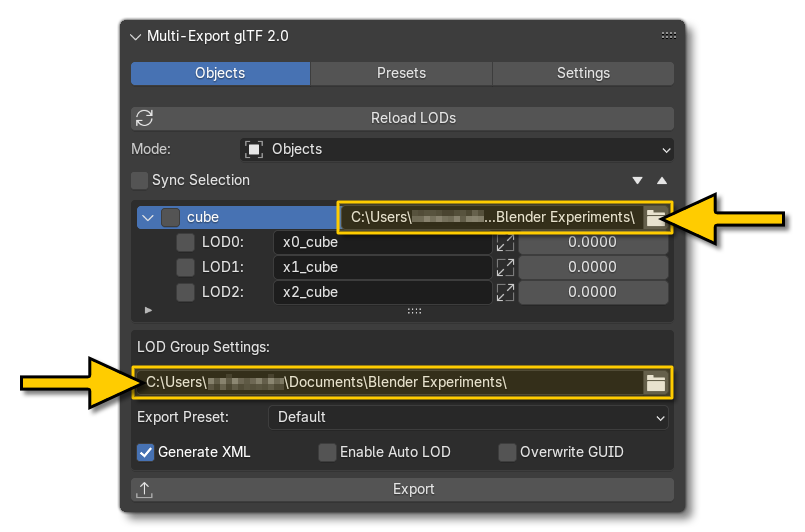Click the LOD0 value field showing 0.0000
805x532 pixels.
coord(592,242)
